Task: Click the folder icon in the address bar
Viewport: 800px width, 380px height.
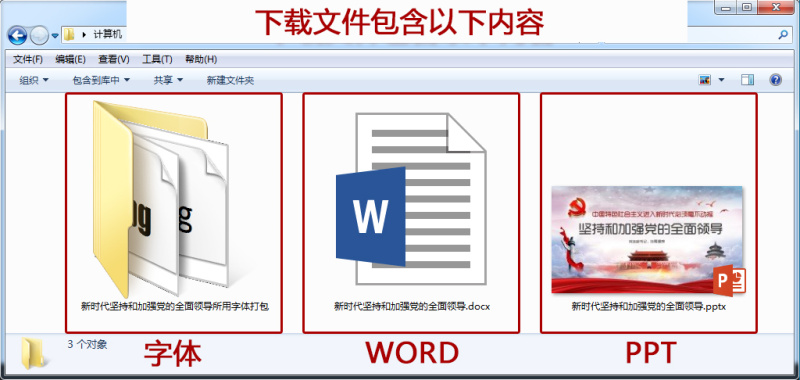Action: (69, 35)
